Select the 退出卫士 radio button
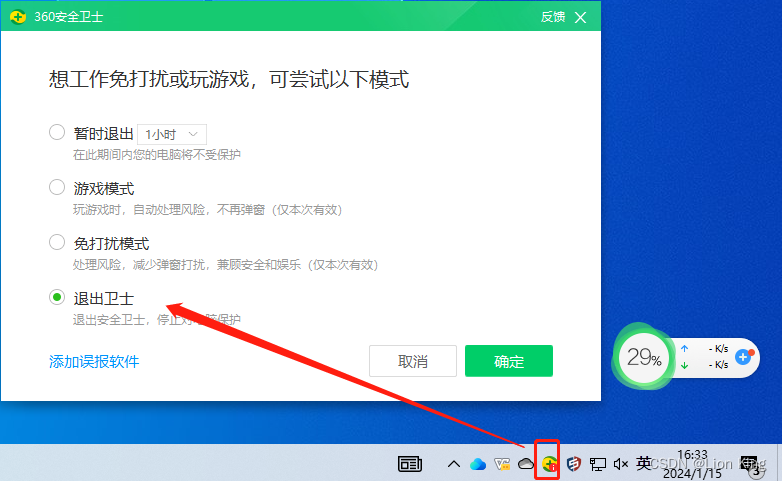Image resolution: width=782 pixels, height=481 pixels. pos(57,297)
